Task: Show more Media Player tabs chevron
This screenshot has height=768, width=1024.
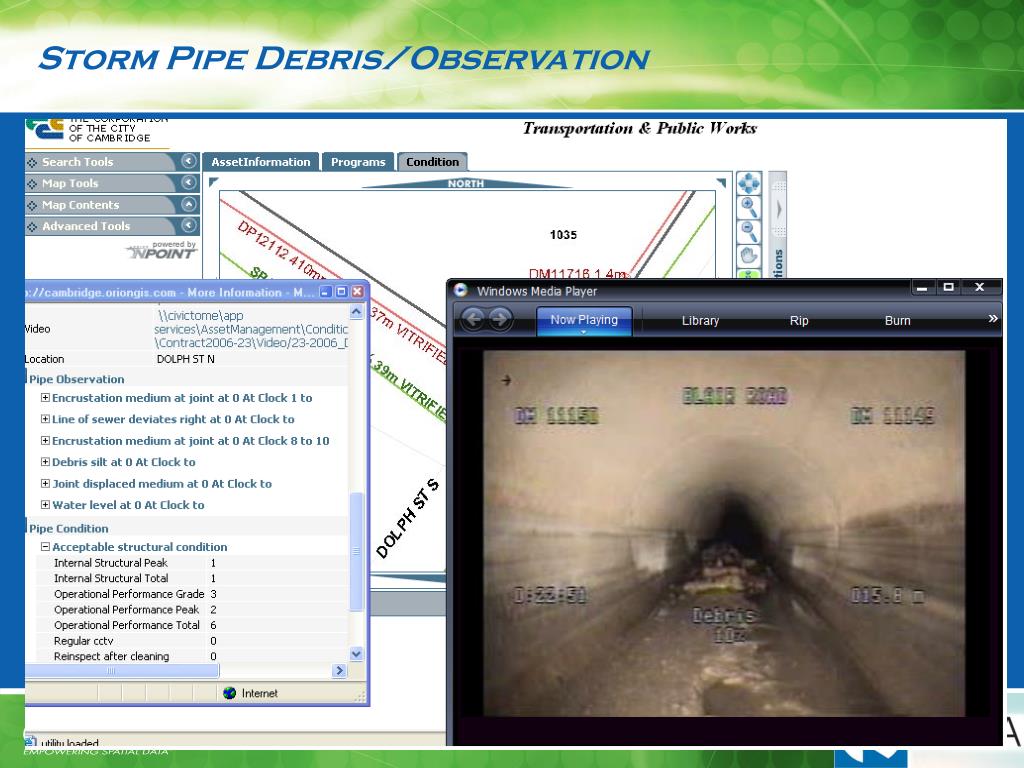Action: click(x=993, y=319)
